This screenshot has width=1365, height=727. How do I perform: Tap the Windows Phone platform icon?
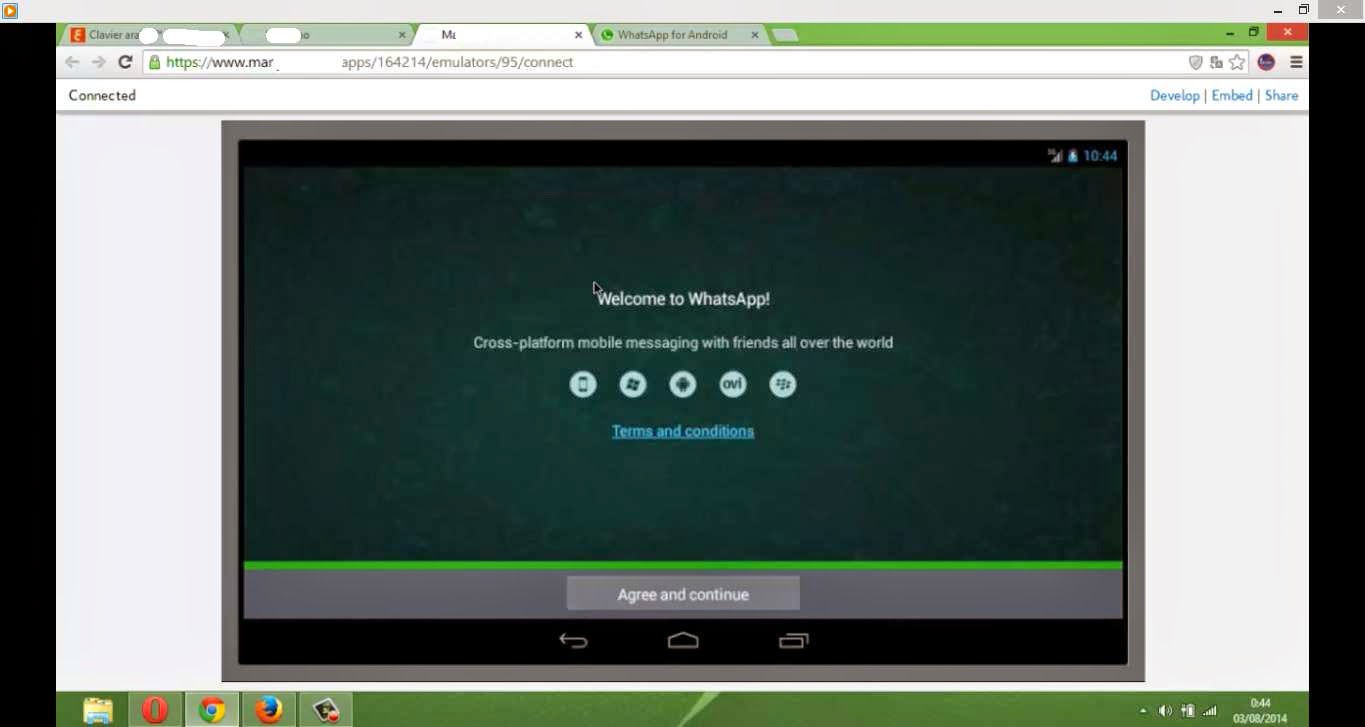pyautogui.click(x=633, y=384)
